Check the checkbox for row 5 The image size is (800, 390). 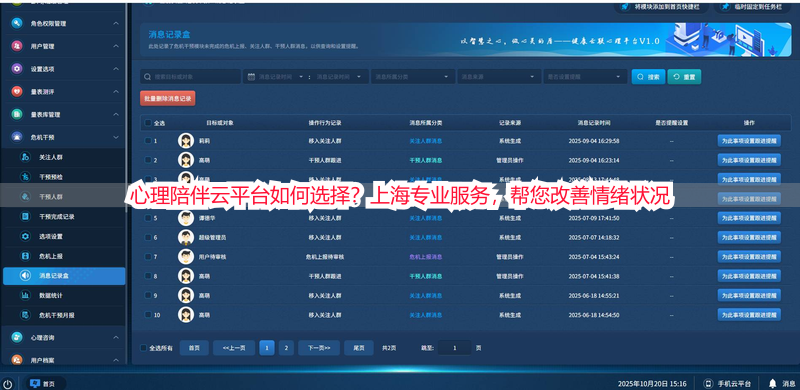(x=148, y=218)
